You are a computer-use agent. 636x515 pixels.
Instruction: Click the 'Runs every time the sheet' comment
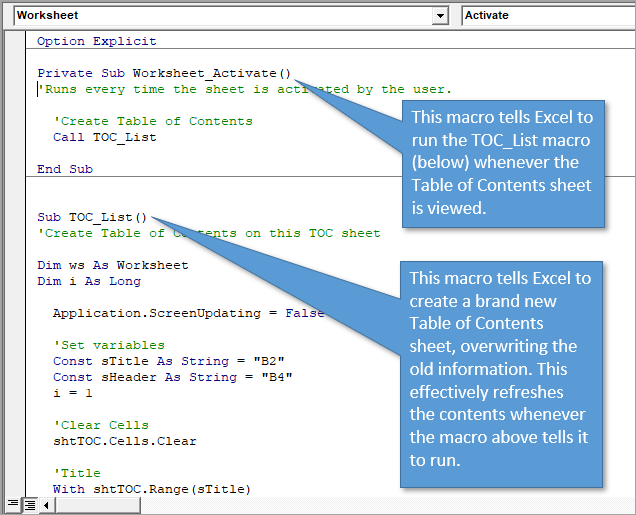[x=244, y=89]
